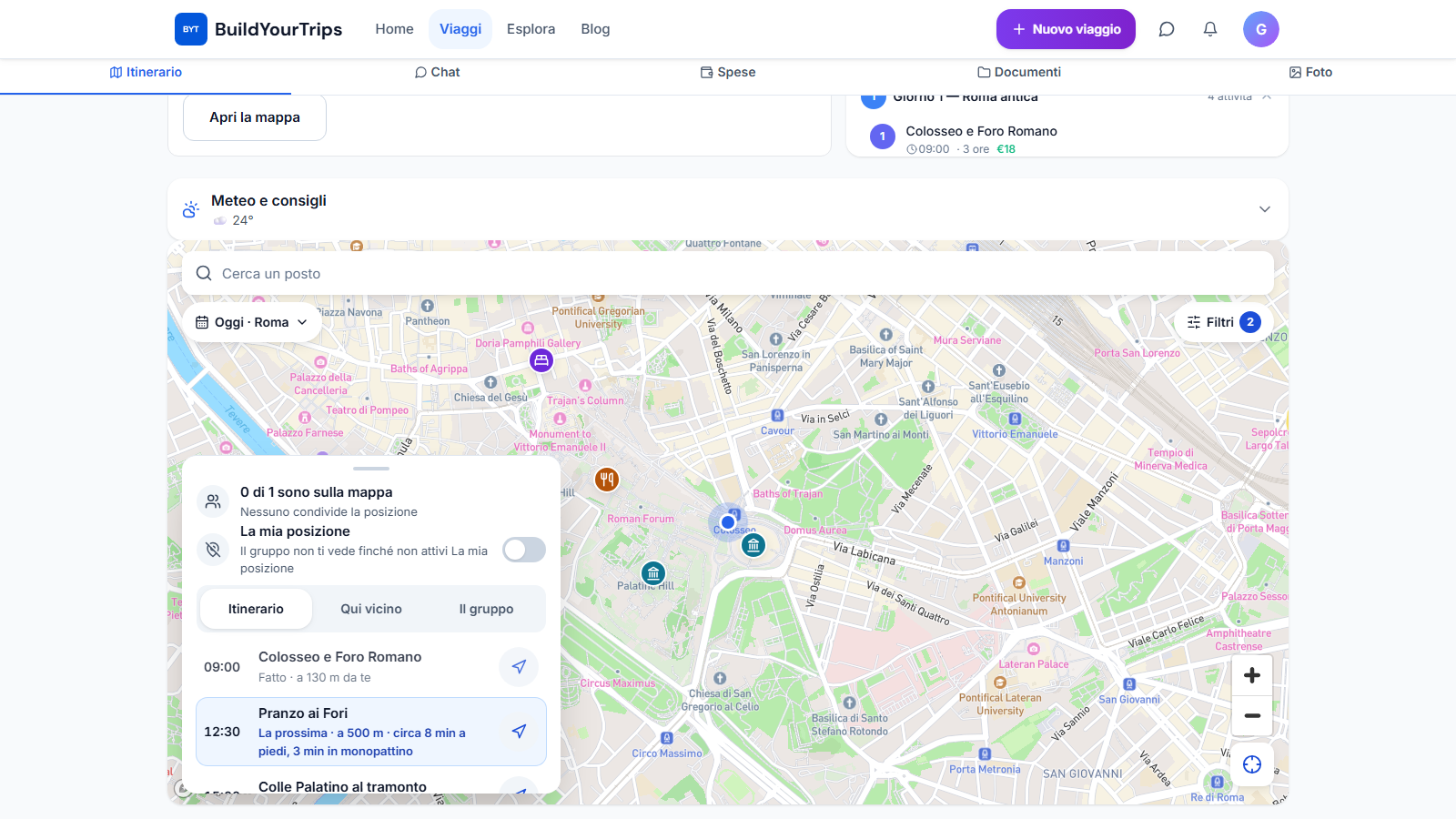
Task: Enable La mia posizione sharing switch
Action: pos(524,550)
